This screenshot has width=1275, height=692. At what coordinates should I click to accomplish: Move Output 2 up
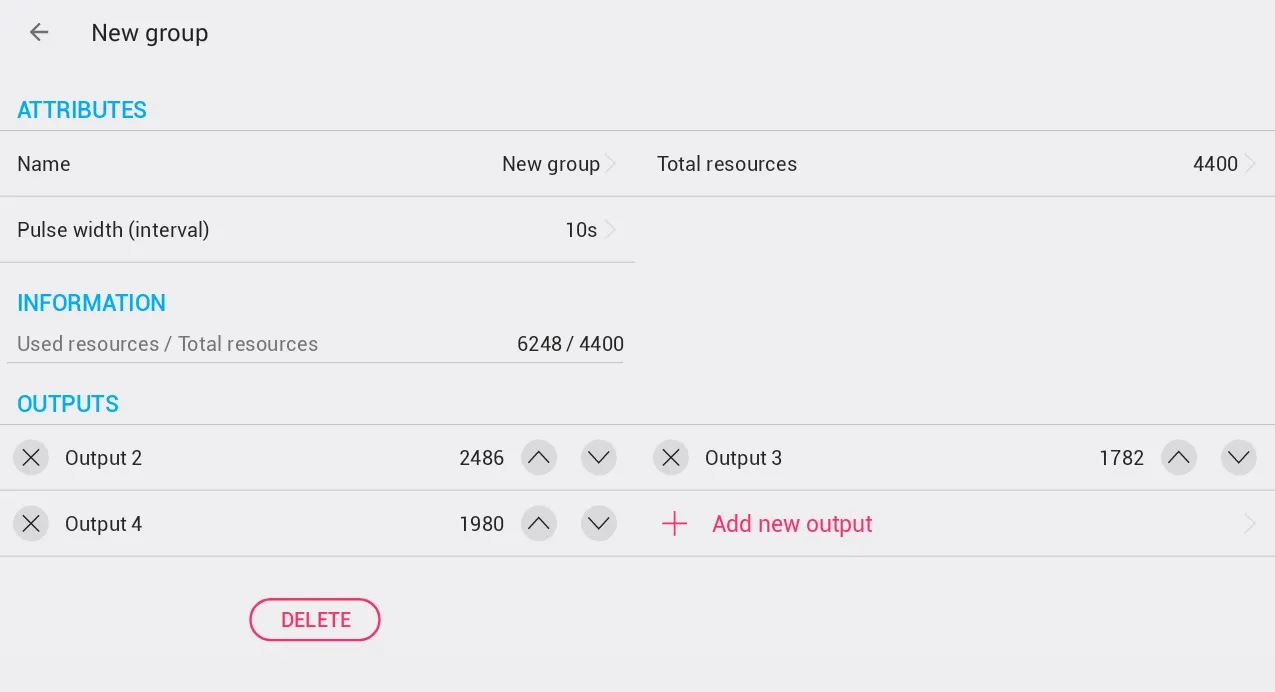pyautogui.click(x=539, y=458)
